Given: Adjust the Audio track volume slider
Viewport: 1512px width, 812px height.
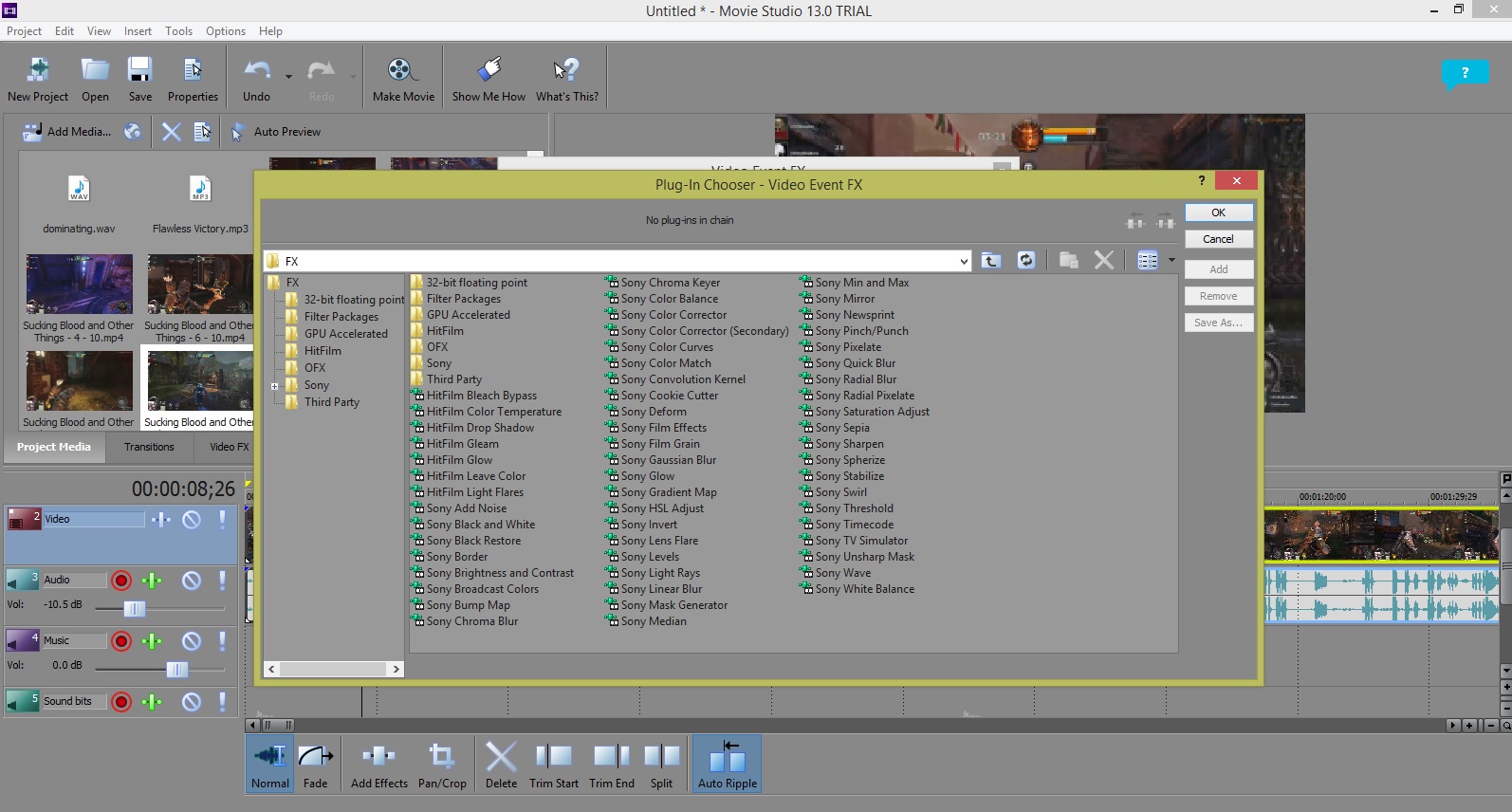Looking at the screenshot, I should pyautogui.click(x=135, y=609).
